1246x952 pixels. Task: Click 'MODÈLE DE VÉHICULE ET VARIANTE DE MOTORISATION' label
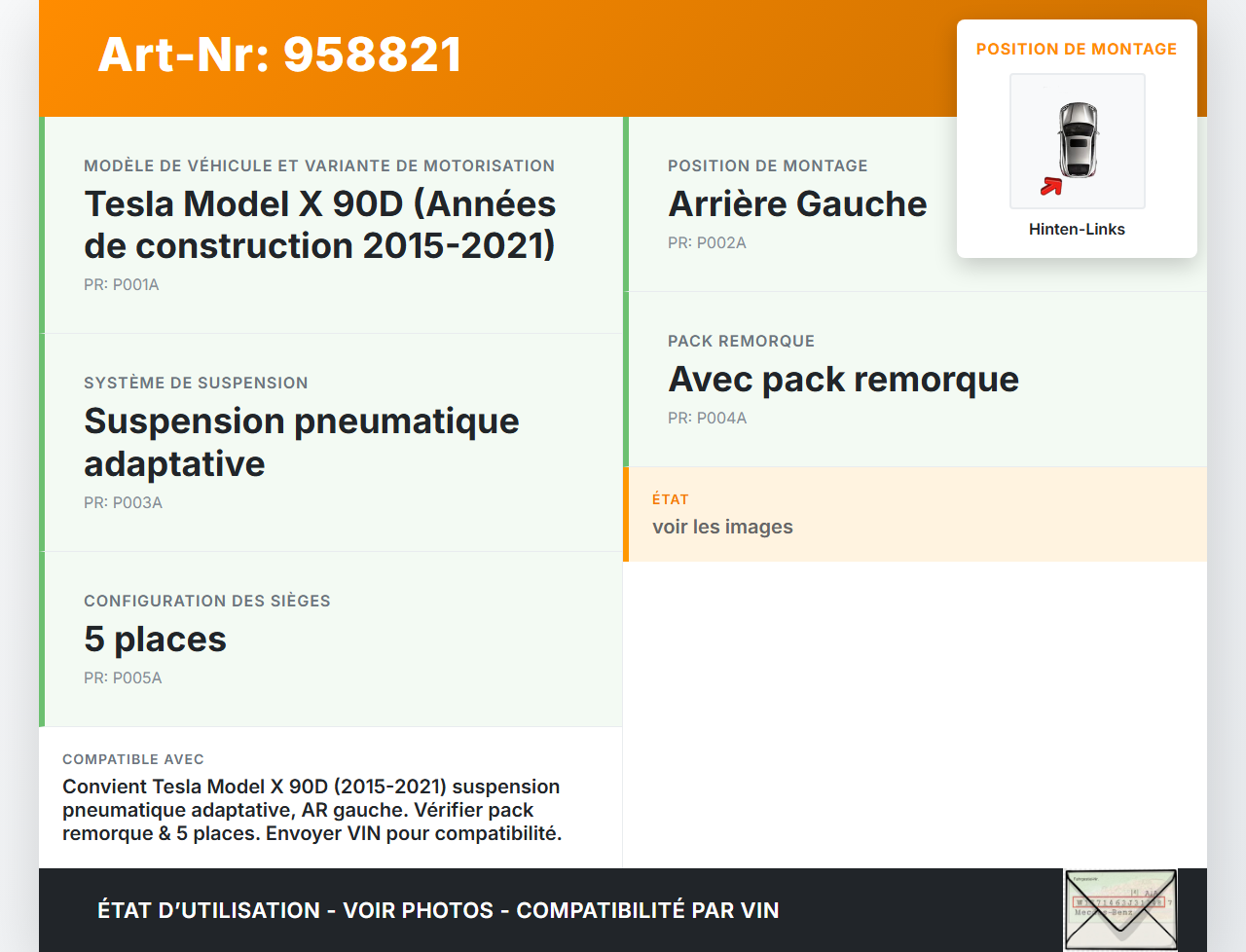(319, 165)
